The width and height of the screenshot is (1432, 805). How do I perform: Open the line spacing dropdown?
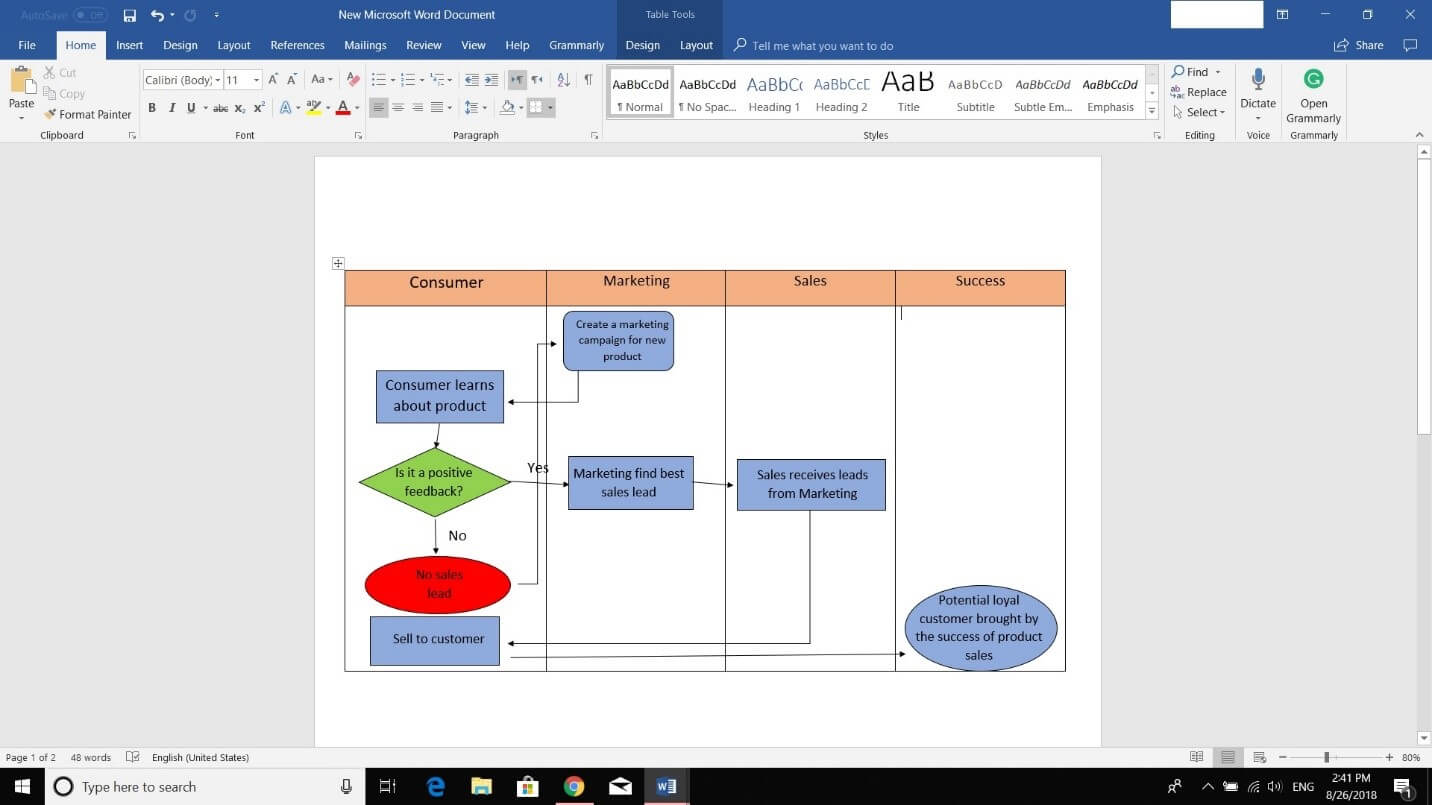484,108
